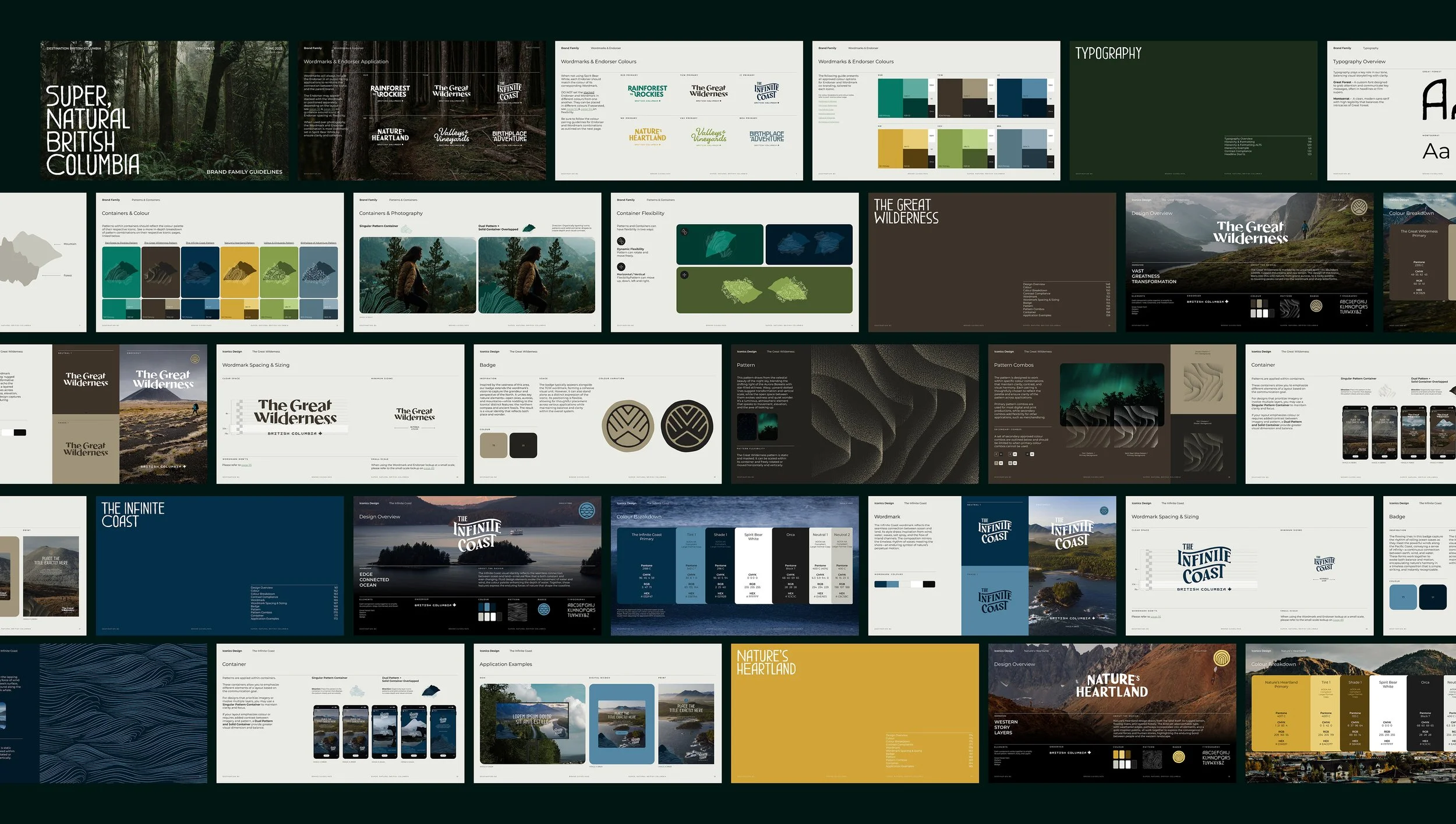The image size is (1456, 824).
Task: Open Super, Natural British Columbia cover slide
Action: pyautogui.click(x=164, y=111)
